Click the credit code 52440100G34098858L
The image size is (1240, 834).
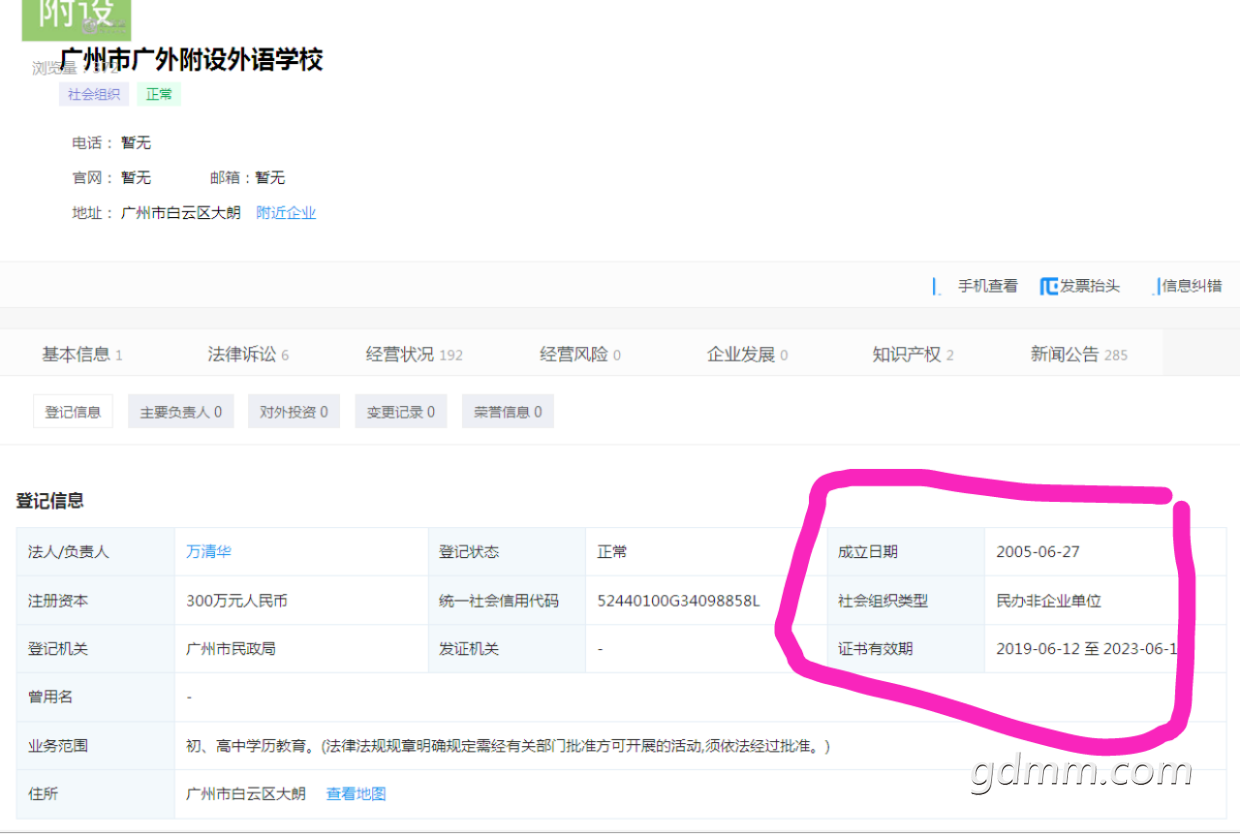[678, 601]
